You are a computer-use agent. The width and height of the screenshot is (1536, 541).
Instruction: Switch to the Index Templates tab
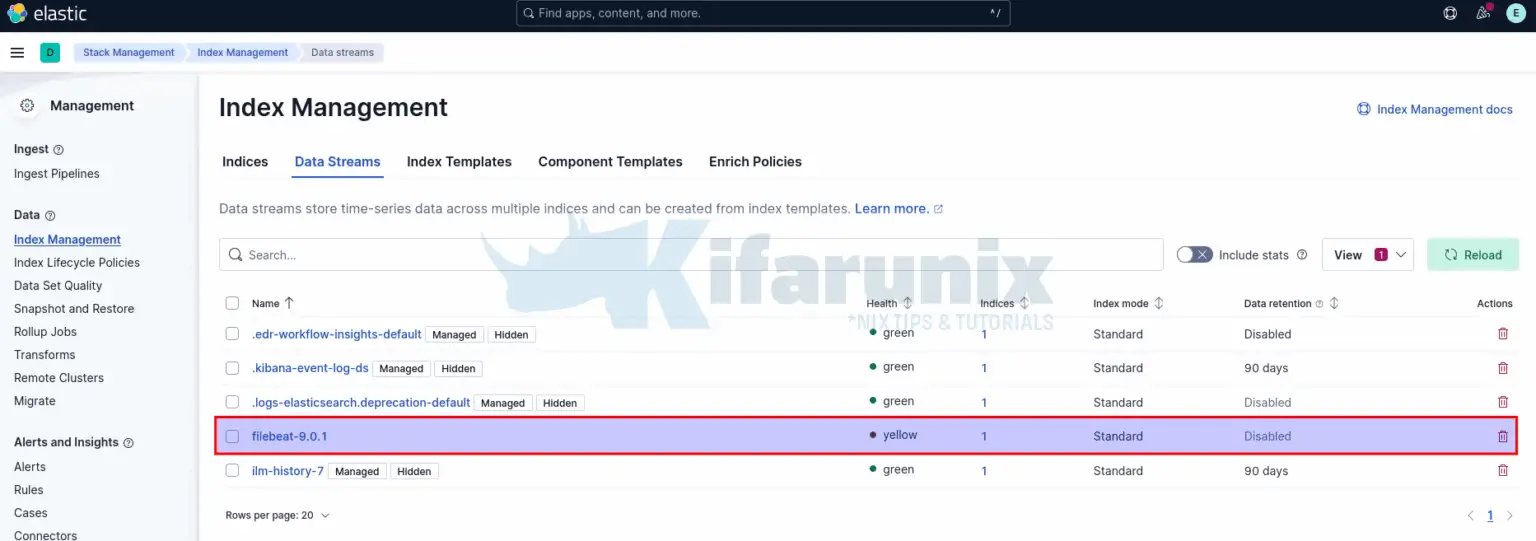(459, 162)
